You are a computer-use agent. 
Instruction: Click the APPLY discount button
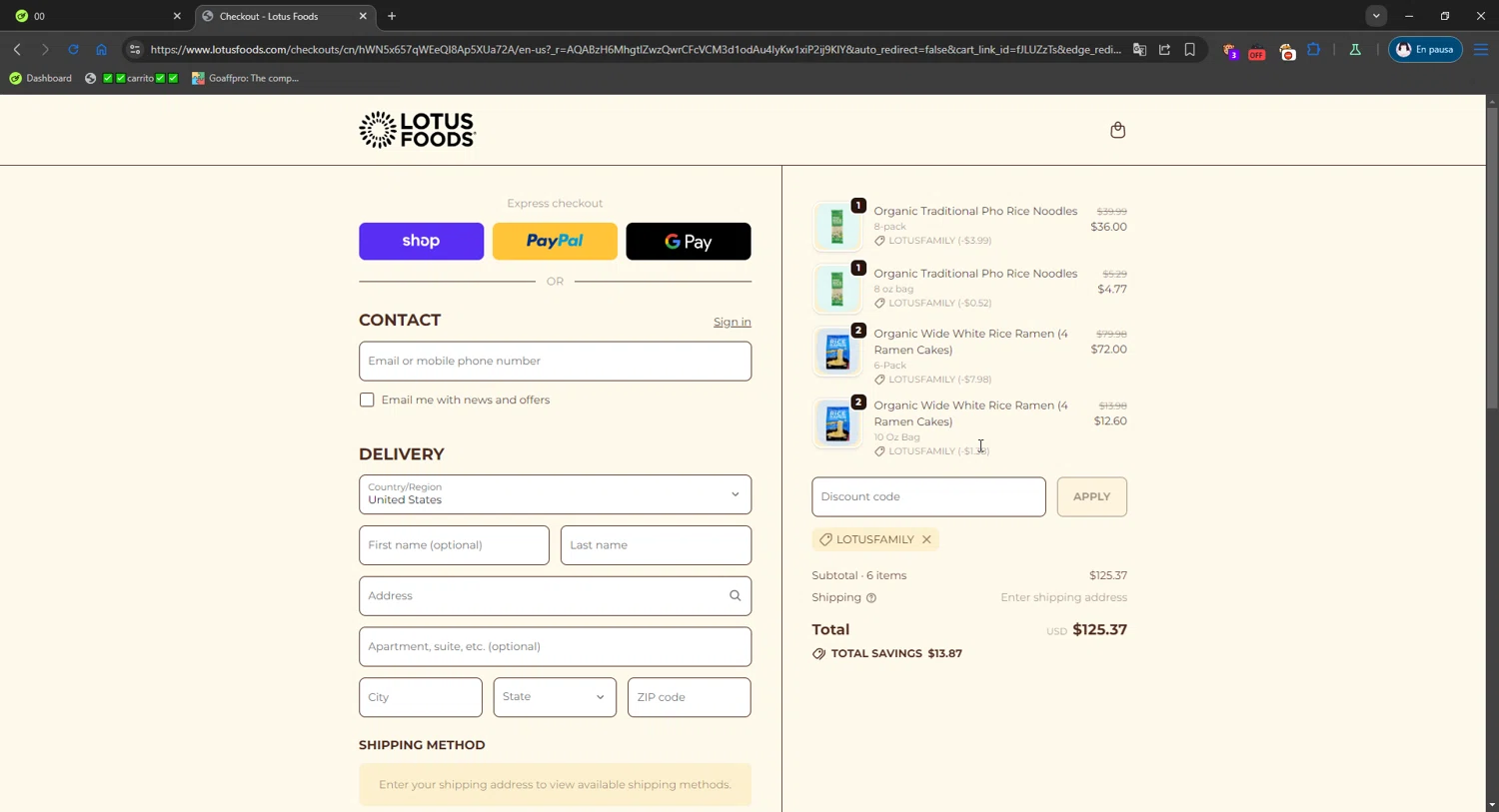pyautogui.click(x=1091, y=496)
